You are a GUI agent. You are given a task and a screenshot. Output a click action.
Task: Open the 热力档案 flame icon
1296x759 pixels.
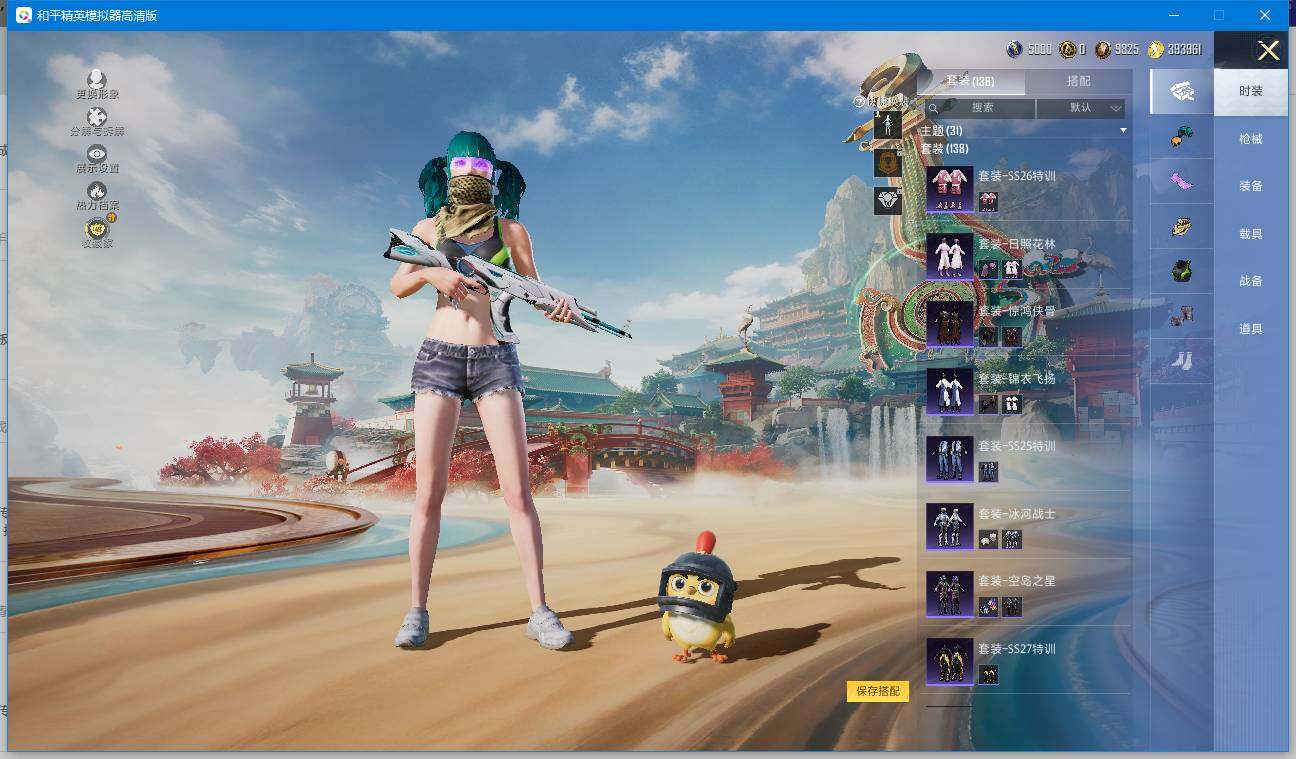pos(97,190)
